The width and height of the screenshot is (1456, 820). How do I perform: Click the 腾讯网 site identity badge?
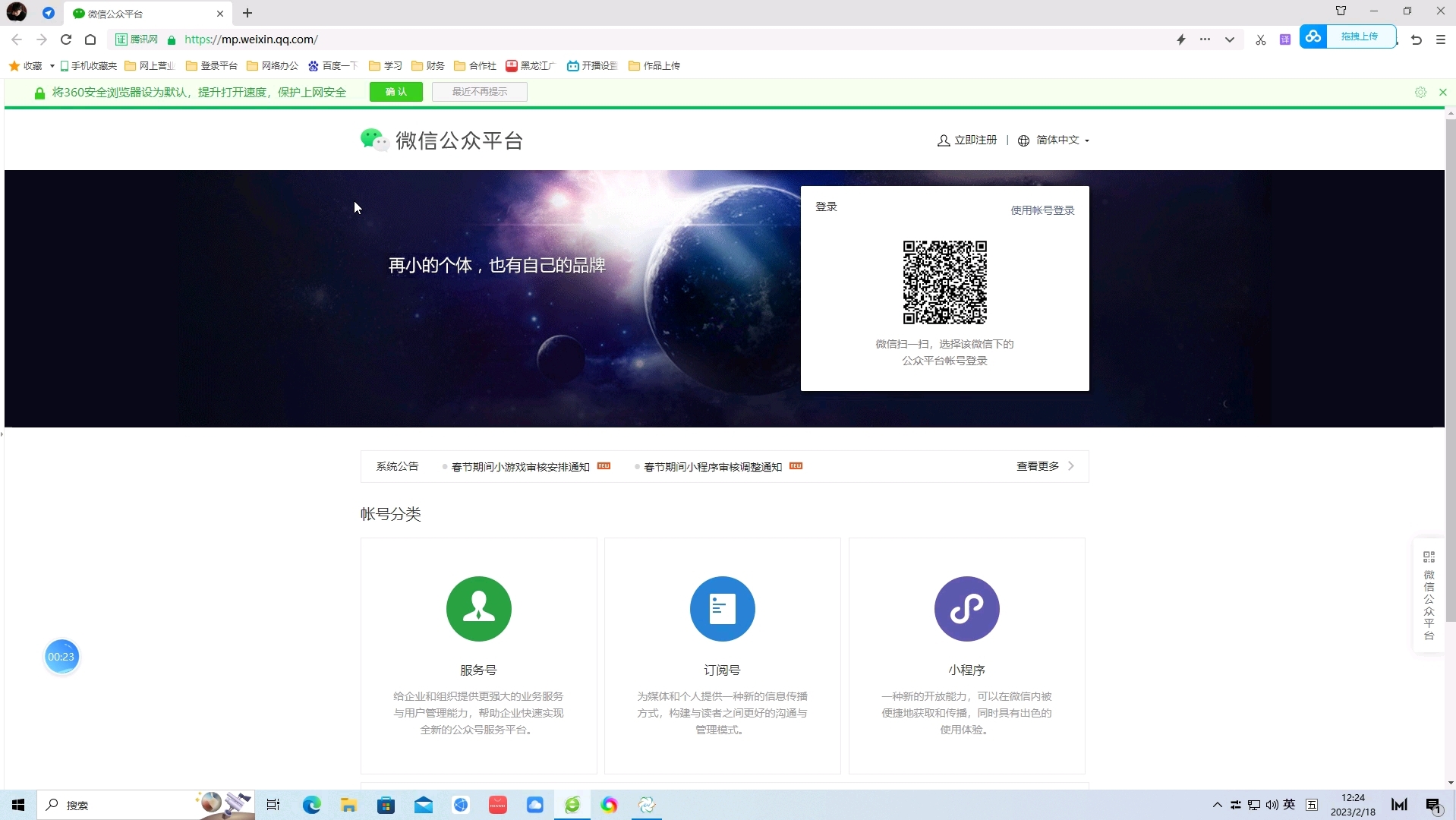click(137, 39)
